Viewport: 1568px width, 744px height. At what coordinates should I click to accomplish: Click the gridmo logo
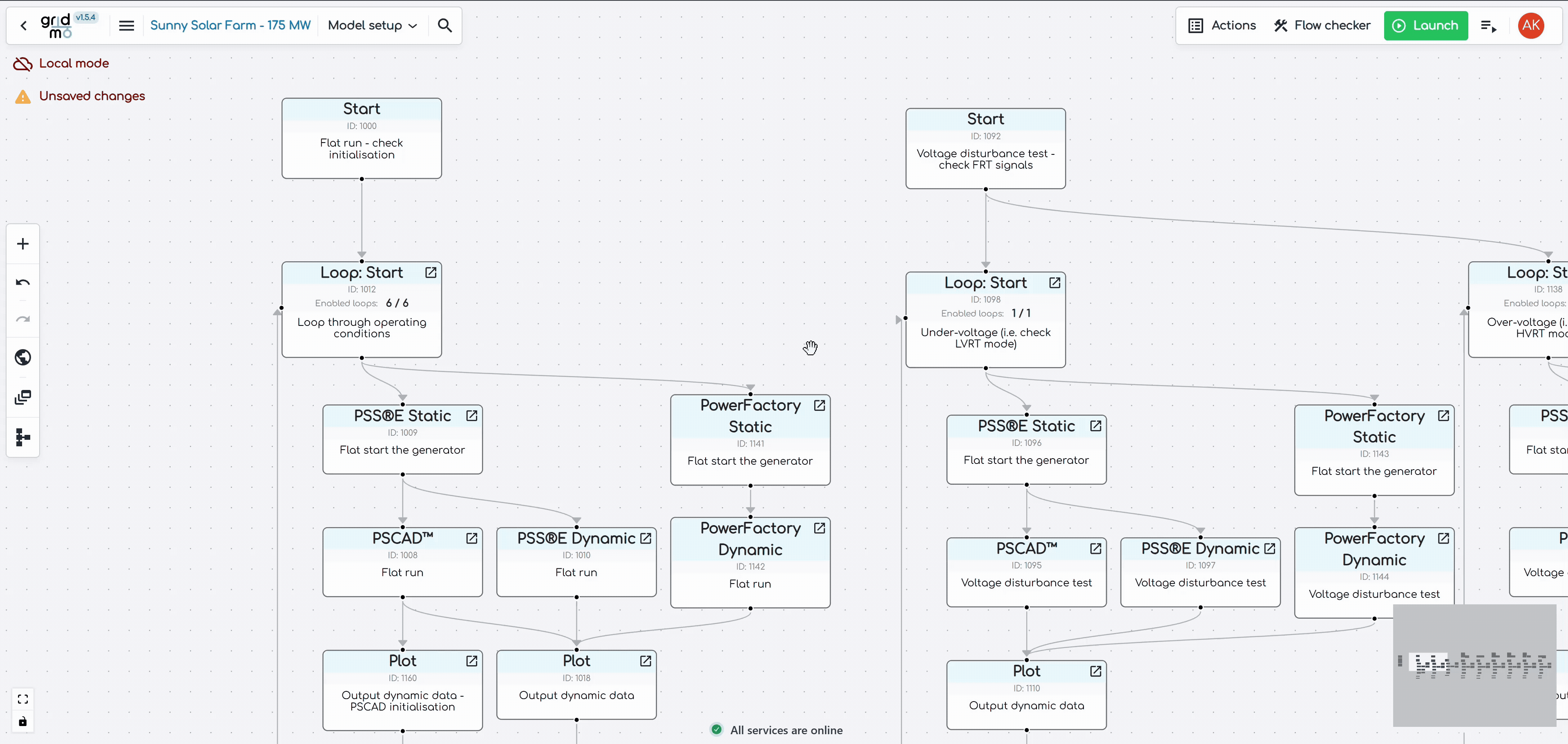56,26
